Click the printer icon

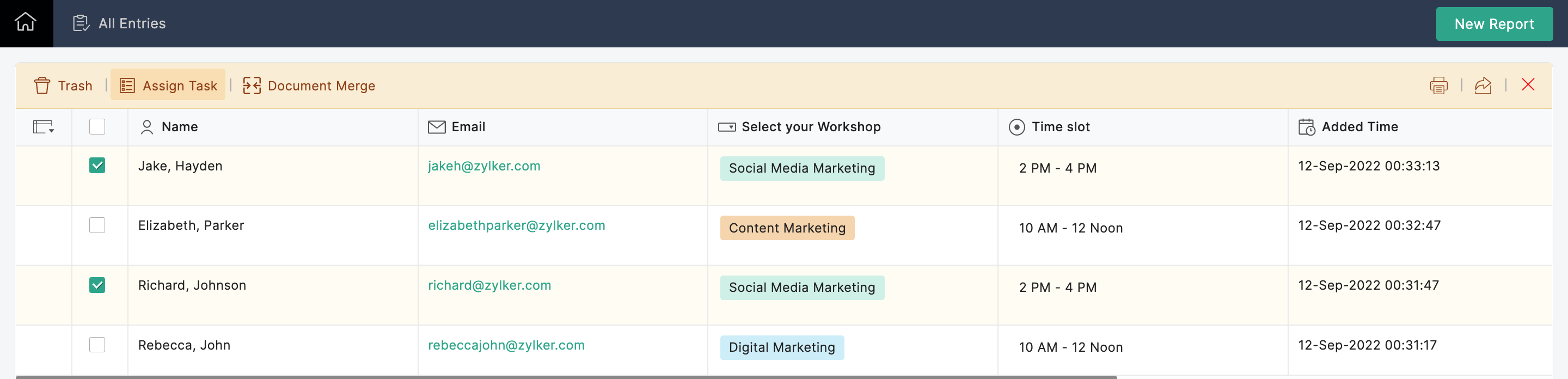coord(1438,86)
